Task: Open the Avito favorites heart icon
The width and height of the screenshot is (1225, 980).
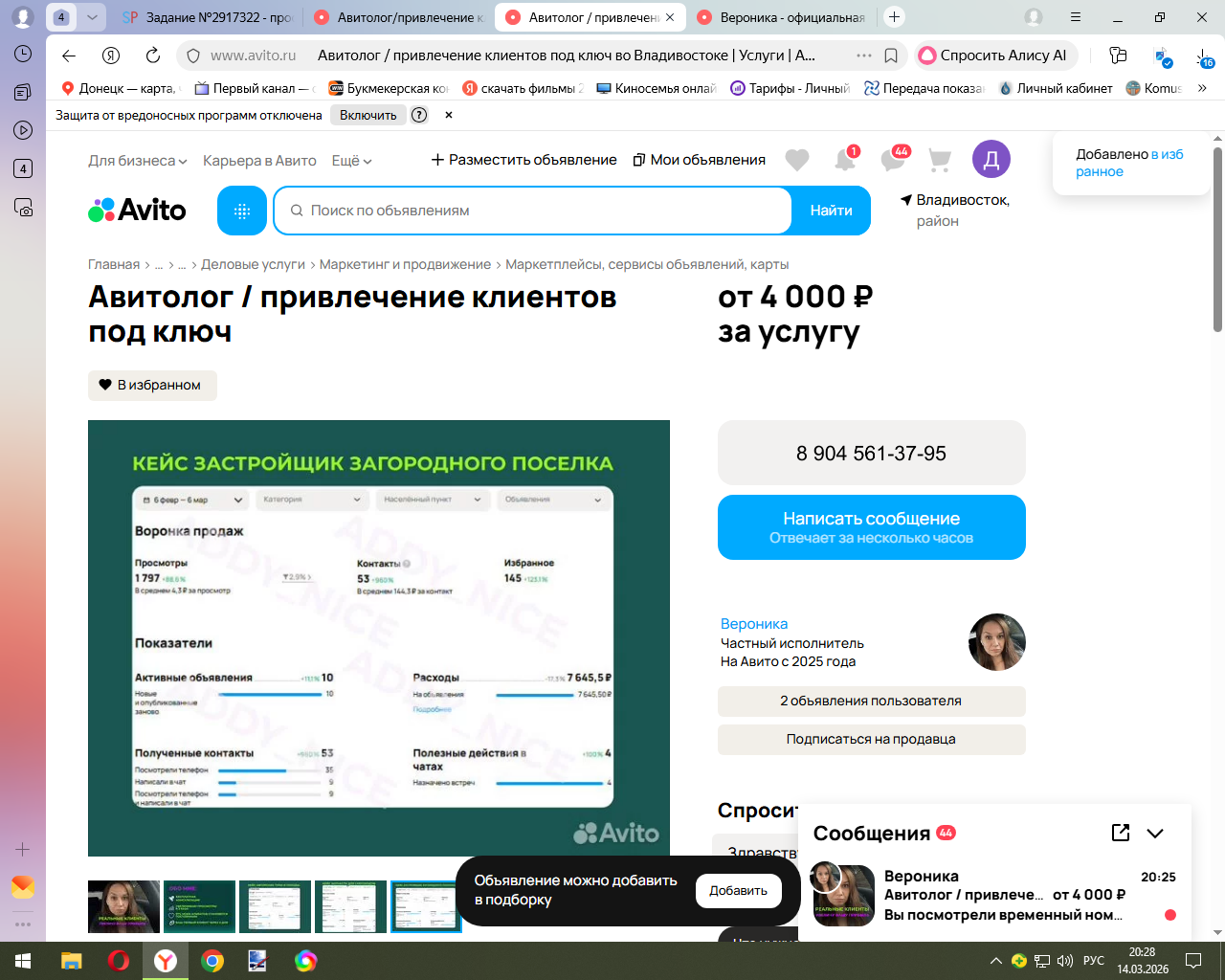Action: pos(797,160)
